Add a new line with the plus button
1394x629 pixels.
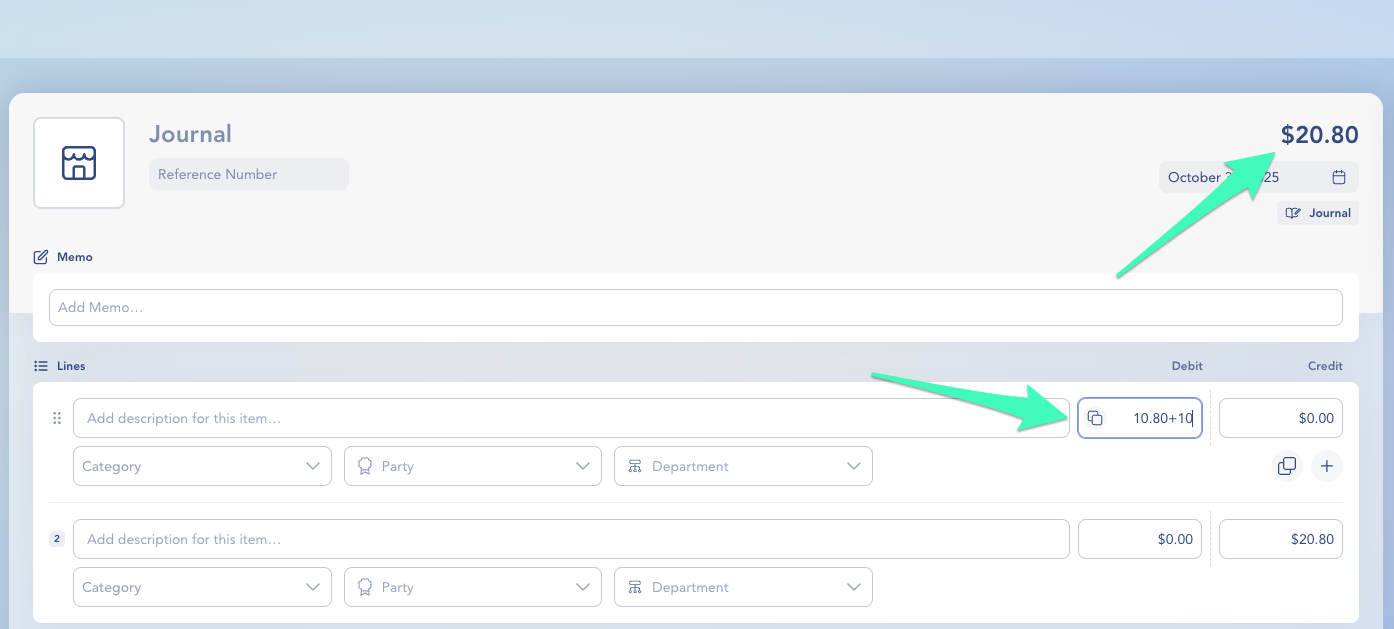pyautogui.click(x=1326, y=466)
